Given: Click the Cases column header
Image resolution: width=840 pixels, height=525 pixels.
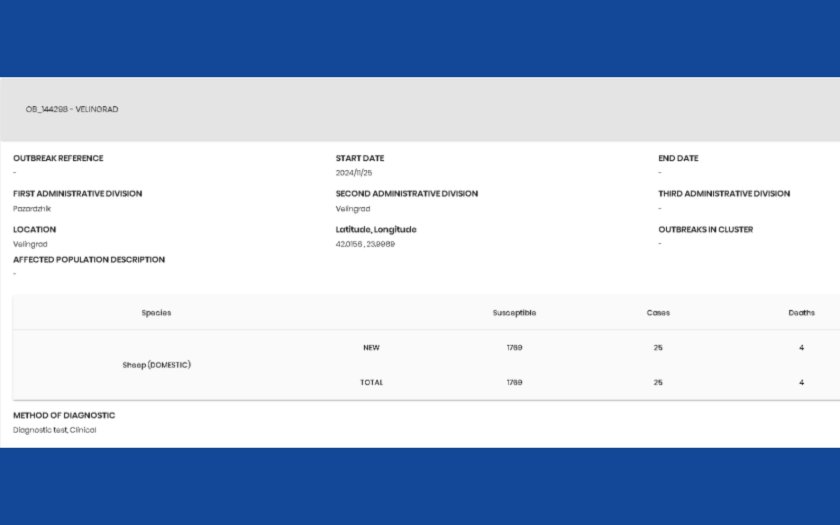Looking at the screenshot, I should click(658, 313).
